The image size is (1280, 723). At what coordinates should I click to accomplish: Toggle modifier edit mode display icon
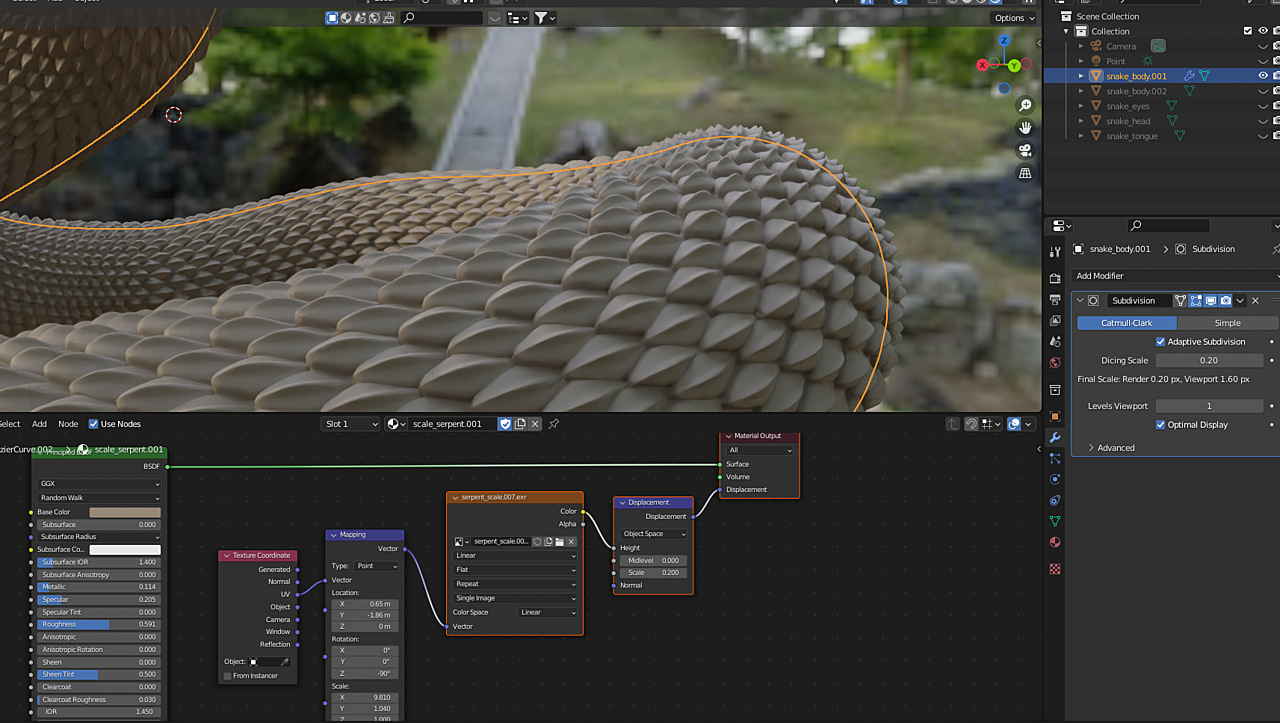click(x=1196, y=300)
